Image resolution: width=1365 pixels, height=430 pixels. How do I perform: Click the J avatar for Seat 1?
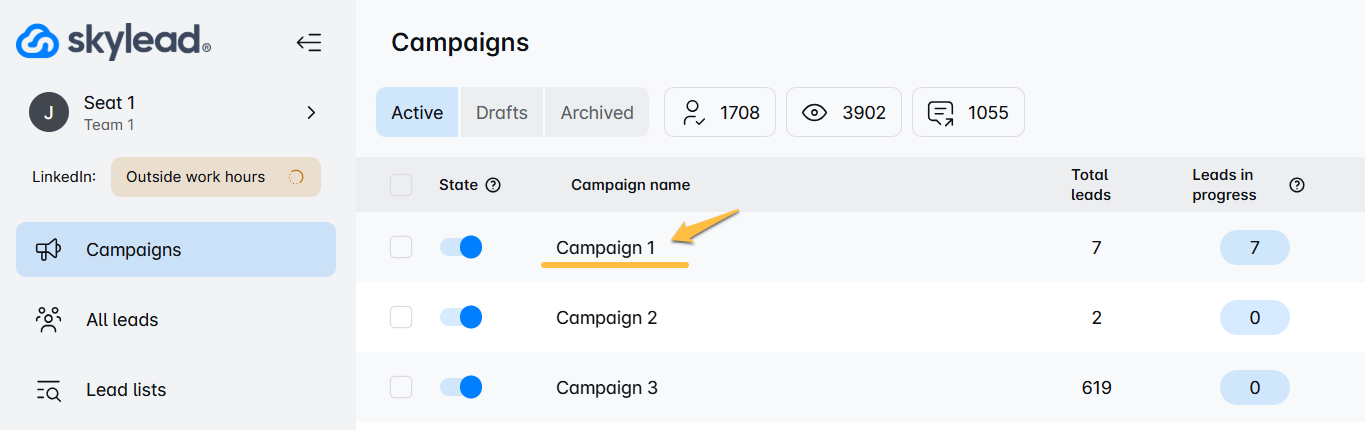49,113
